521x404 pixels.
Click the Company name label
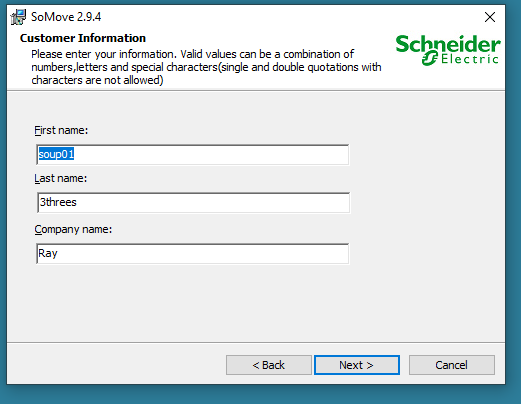click(73, 230)
